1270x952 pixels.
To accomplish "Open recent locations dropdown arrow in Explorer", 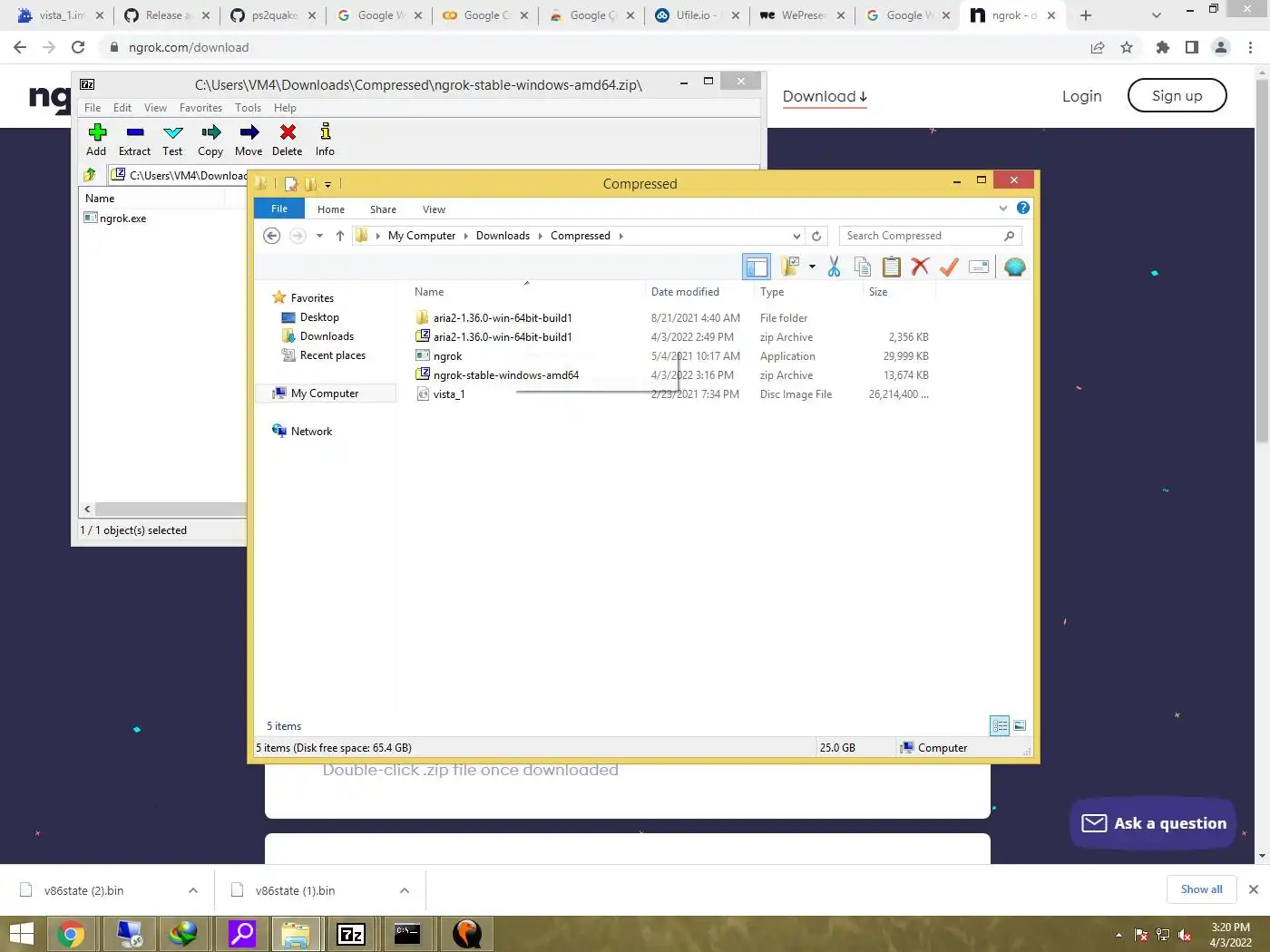I will point(319,236).
